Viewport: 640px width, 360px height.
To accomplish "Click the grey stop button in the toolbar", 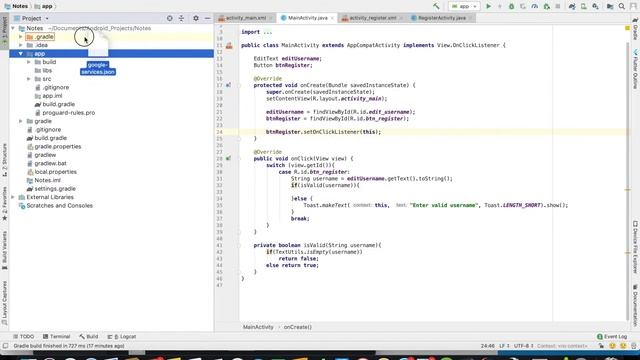I will point(558,6).
